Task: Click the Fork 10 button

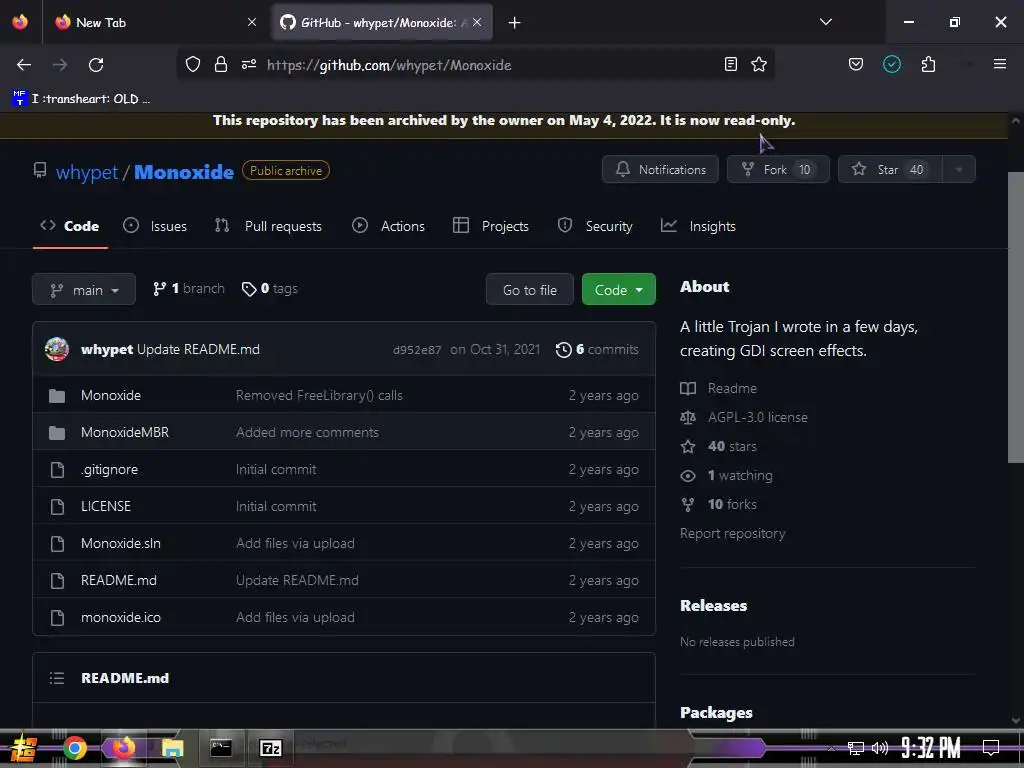Action: click(778, 169)
